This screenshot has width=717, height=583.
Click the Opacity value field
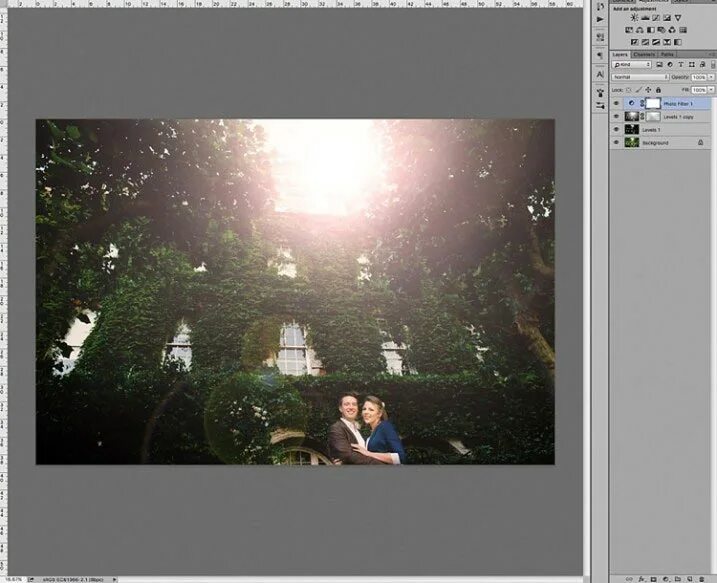point(699,77)
